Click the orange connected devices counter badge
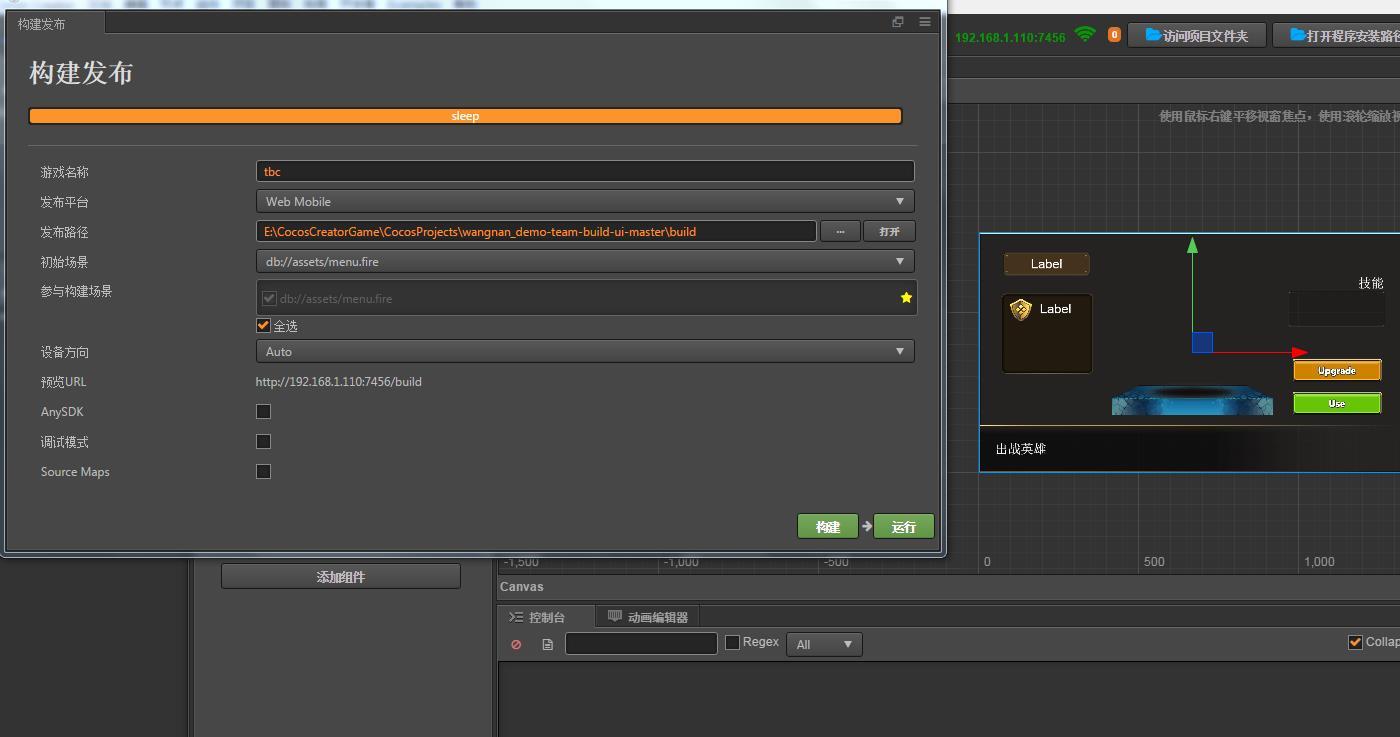Screen dimensions: 1400x737 coord(1114,35)
